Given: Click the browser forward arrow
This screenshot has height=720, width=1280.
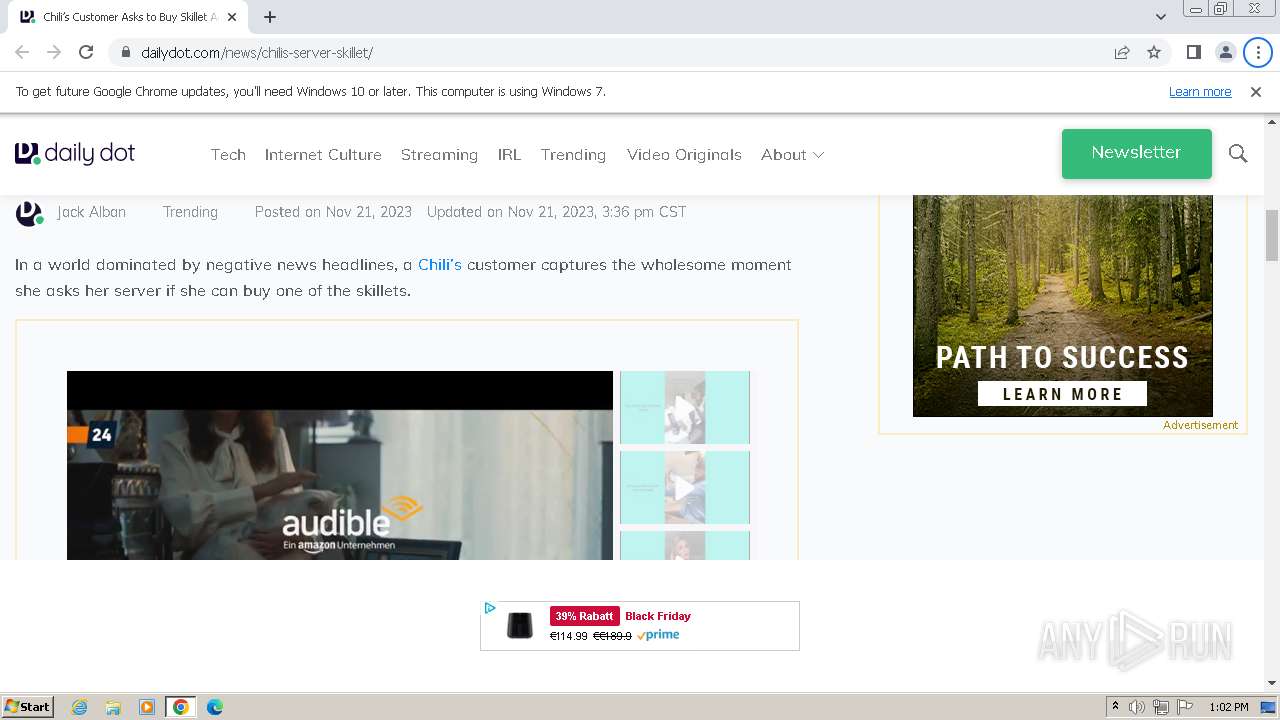Looking at the screenshot, I should click(x=54, y=52).
